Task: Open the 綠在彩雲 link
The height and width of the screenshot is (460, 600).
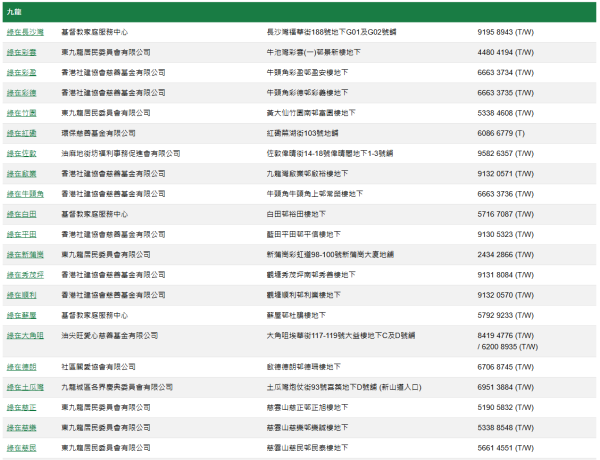Action: pyautogui.click(x=21, y=52)
